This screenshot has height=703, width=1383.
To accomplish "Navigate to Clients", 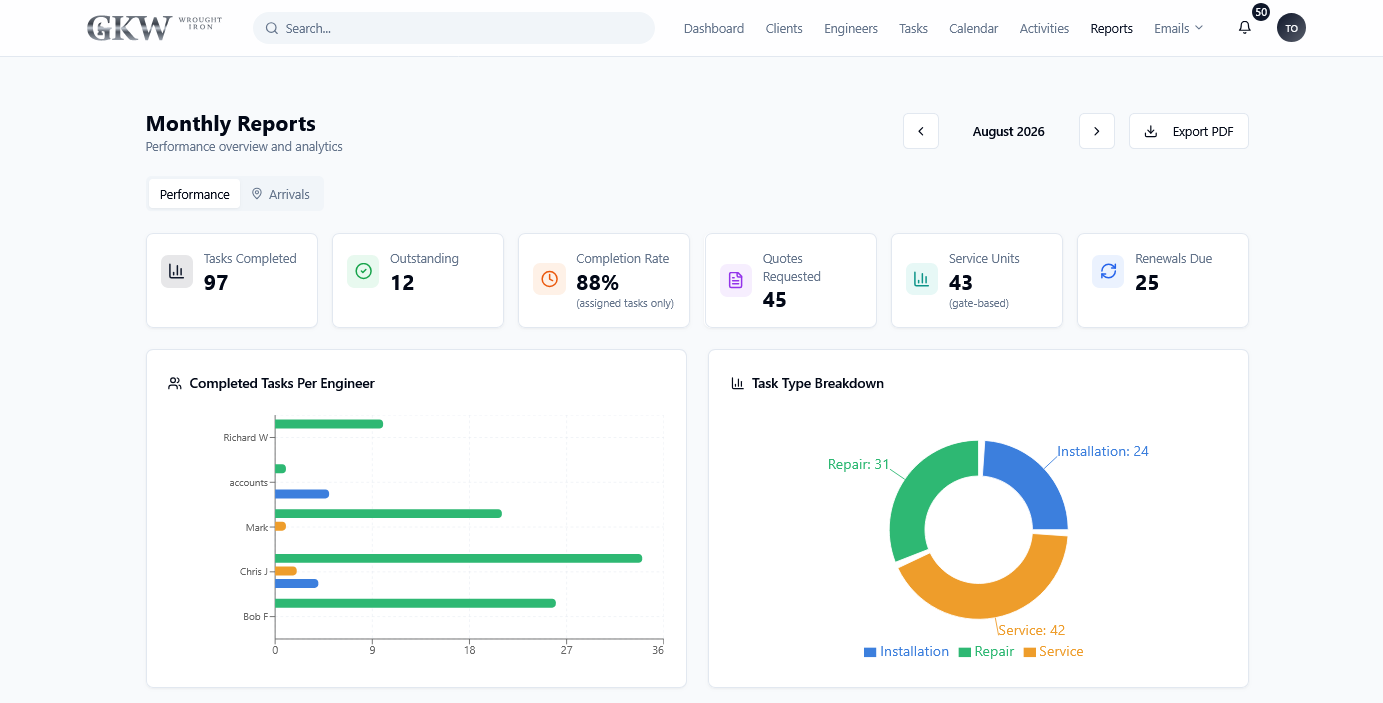I will [784, 28].
